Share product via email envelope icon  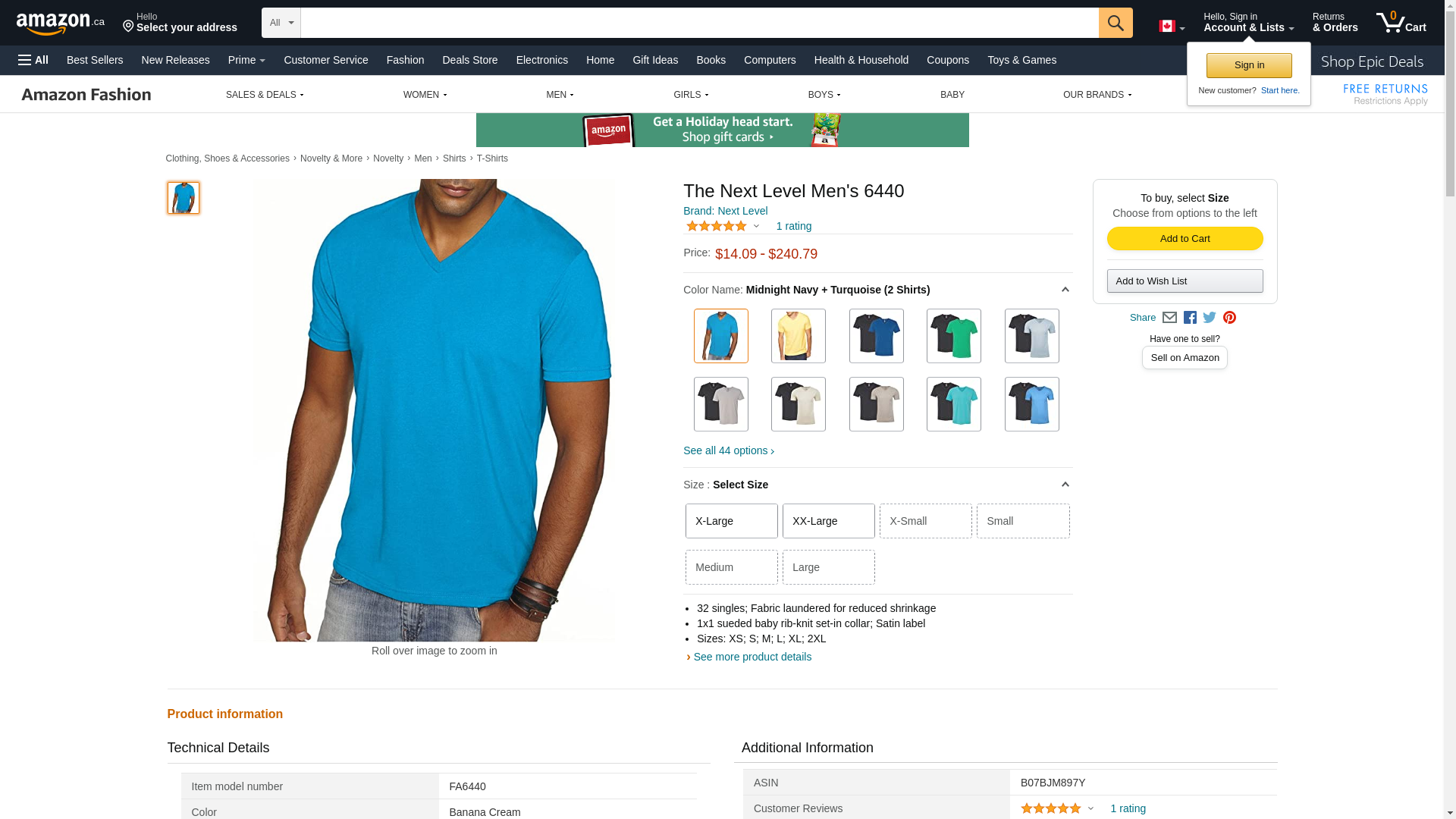click(1169, 318)
